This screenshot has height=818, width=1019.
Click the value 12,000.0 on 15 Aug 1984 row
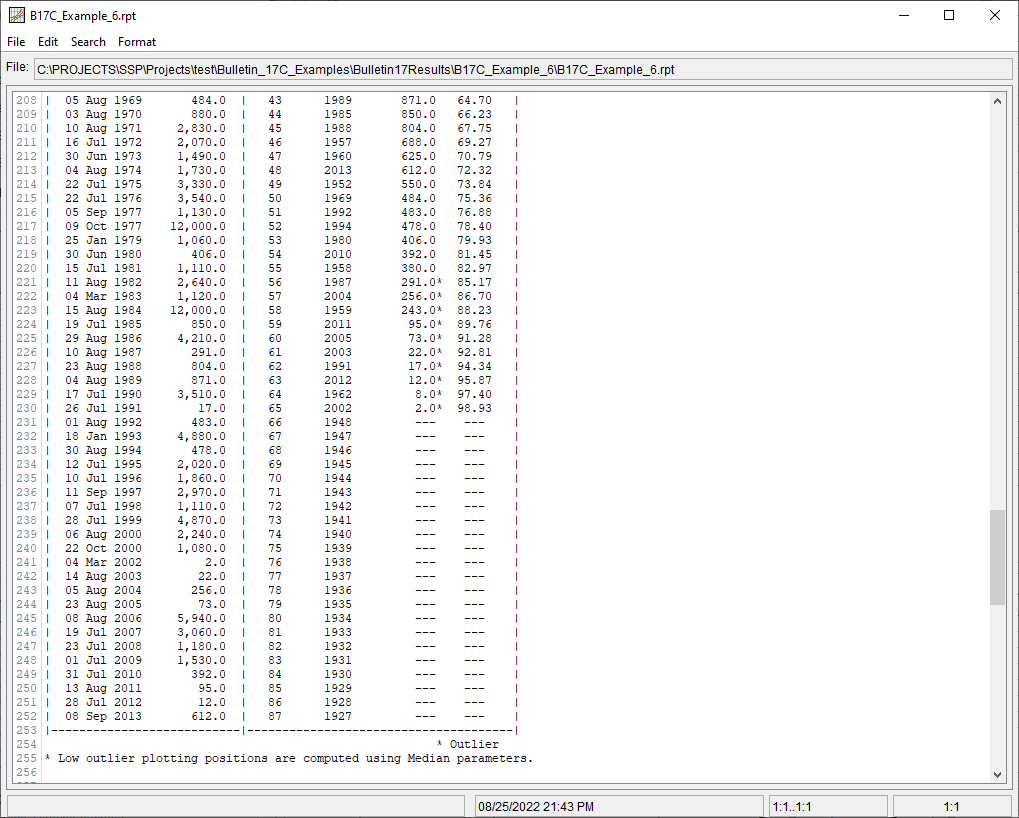[198, 310]
